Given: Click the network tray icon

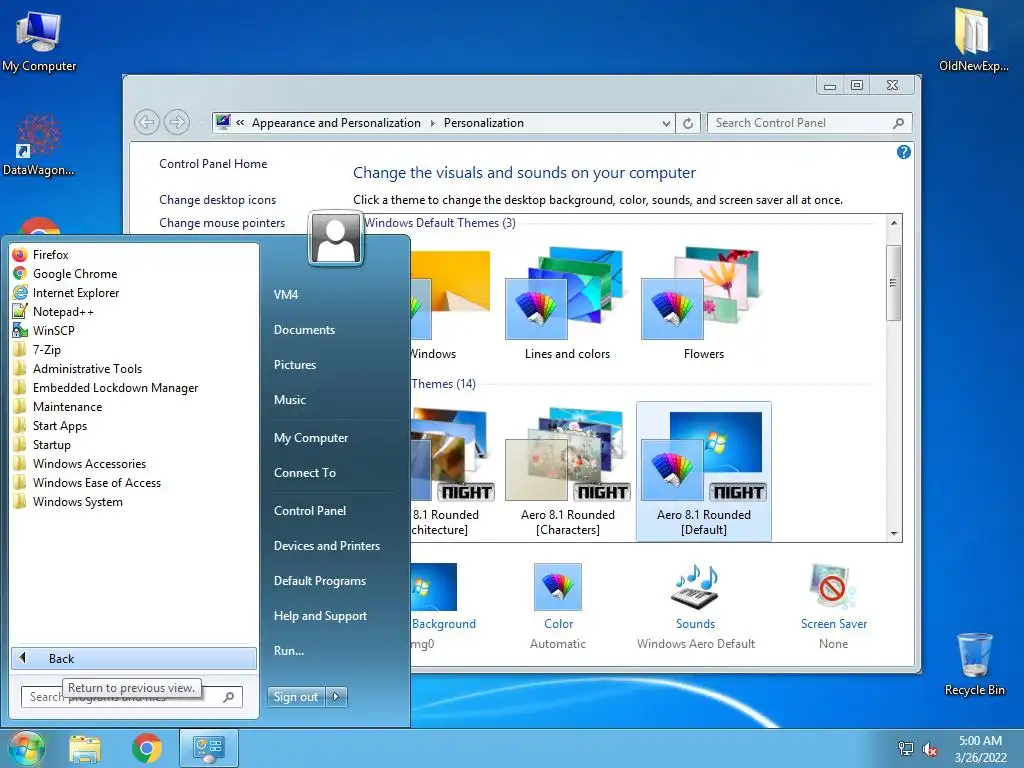Looking at the screenshot, I should click(906, 749).
